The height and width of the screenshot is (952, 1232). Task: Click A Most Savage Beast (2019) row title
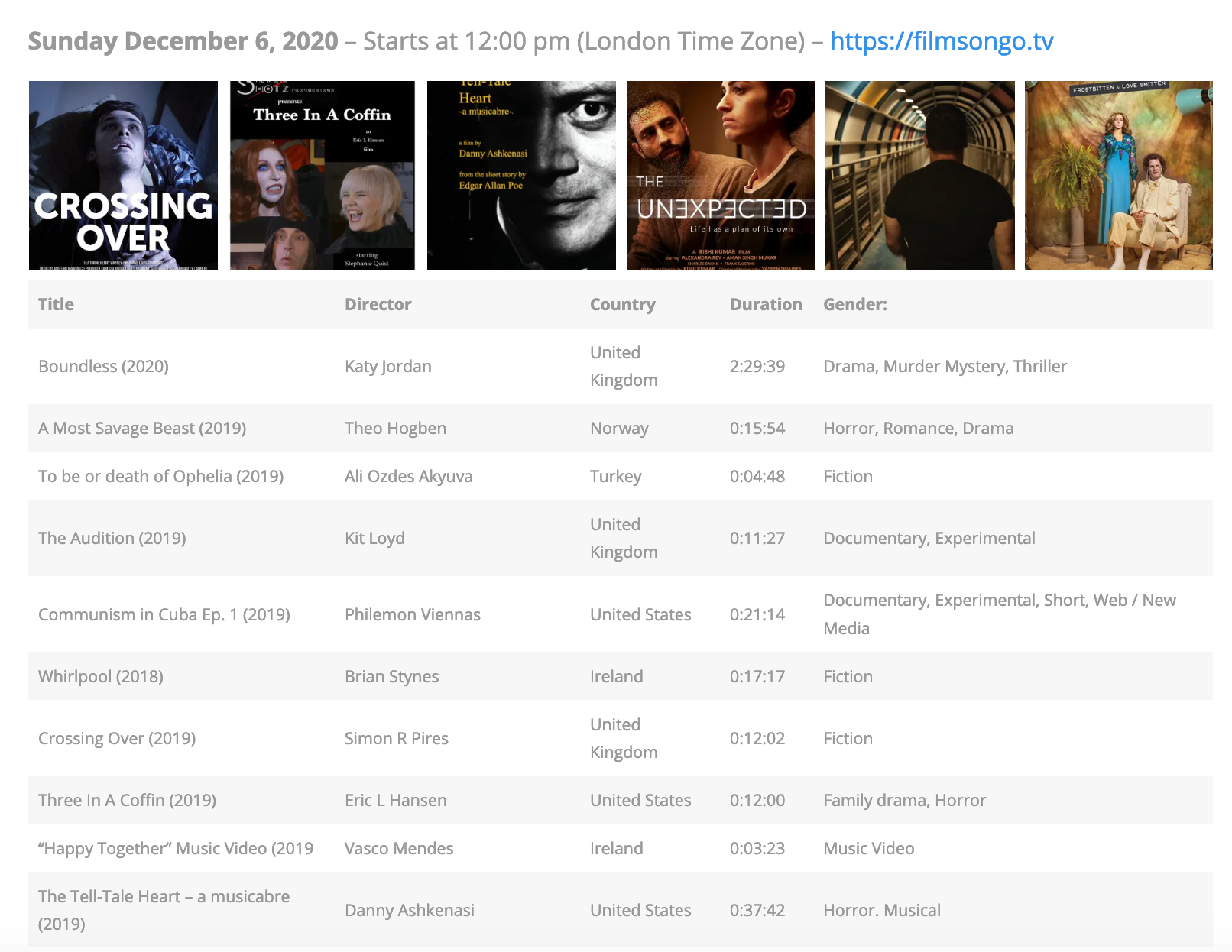142,428
